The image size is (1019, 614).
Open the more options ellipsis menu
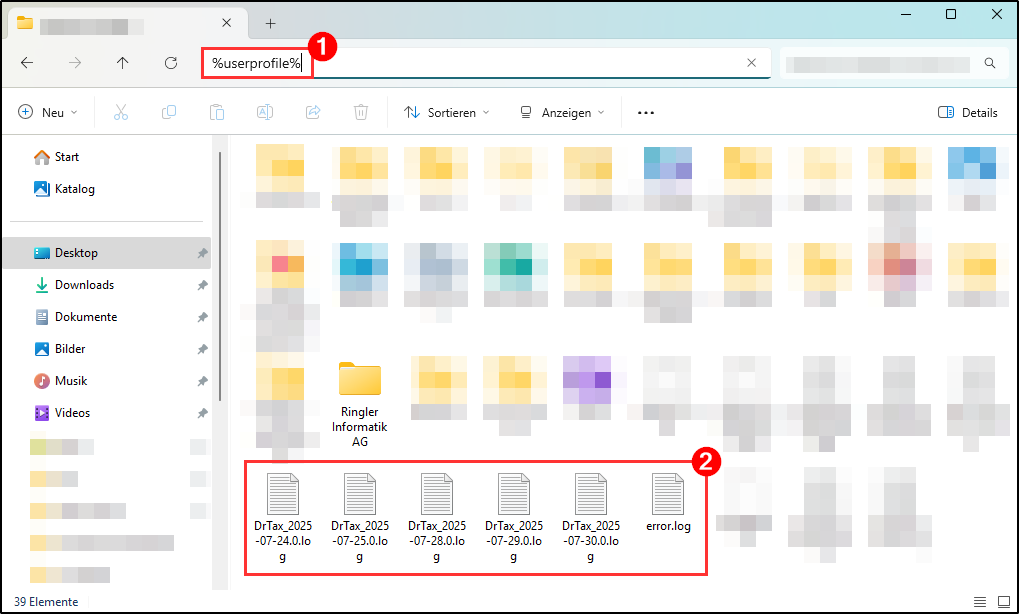tap(645, 113)
